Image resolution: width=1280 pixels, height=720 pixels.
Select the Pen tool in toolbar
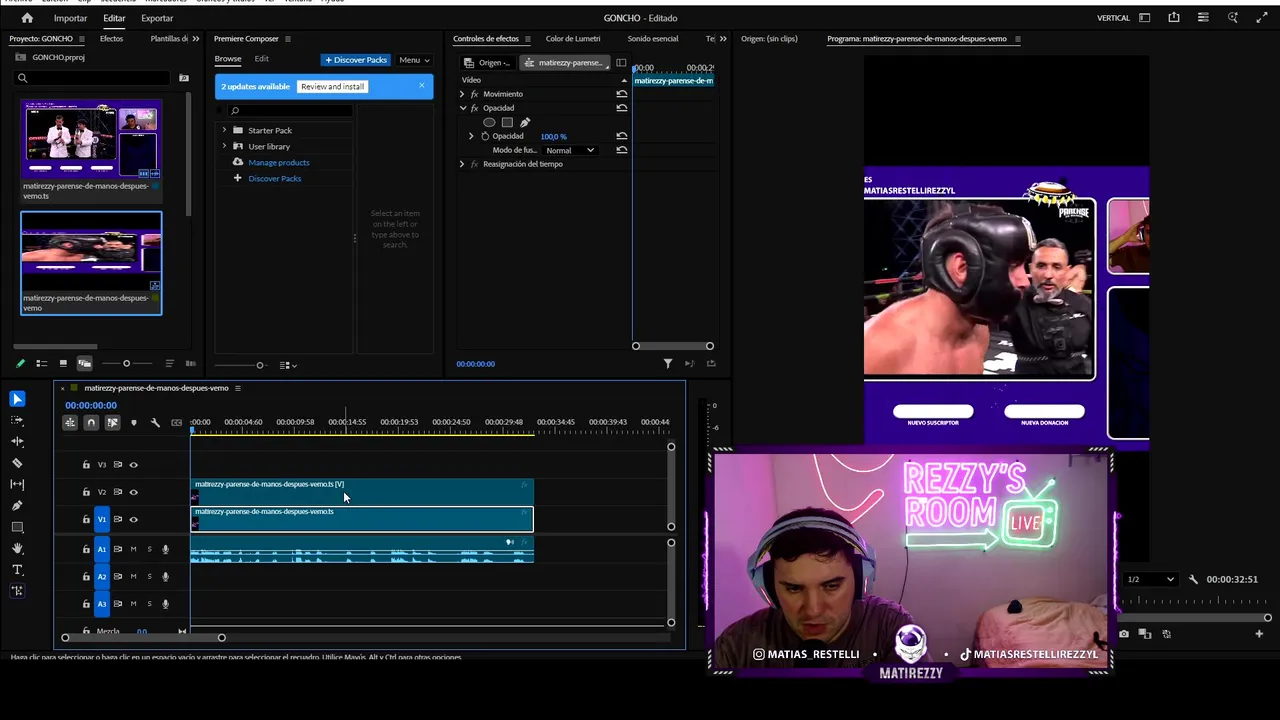pos(17,506)
